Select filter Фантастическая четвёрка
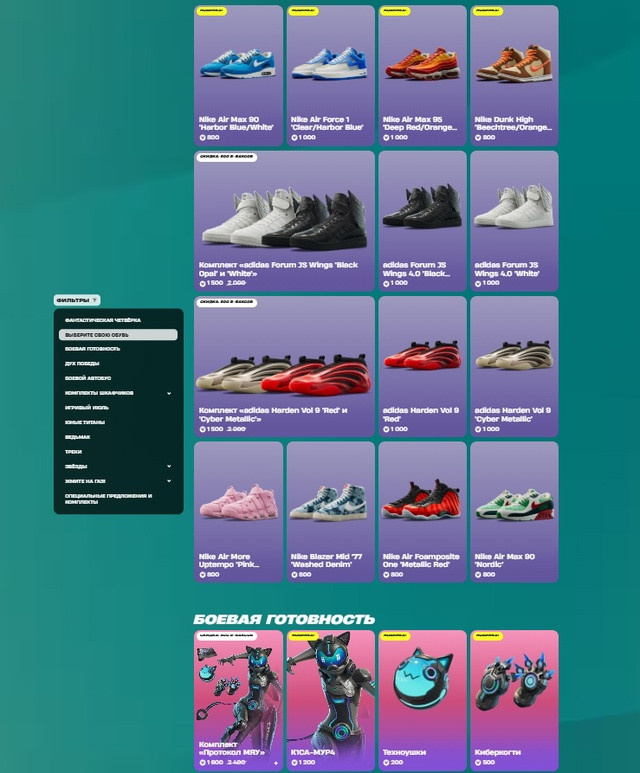640x773 pixels. pyautogui.click(x=103, y=320)
